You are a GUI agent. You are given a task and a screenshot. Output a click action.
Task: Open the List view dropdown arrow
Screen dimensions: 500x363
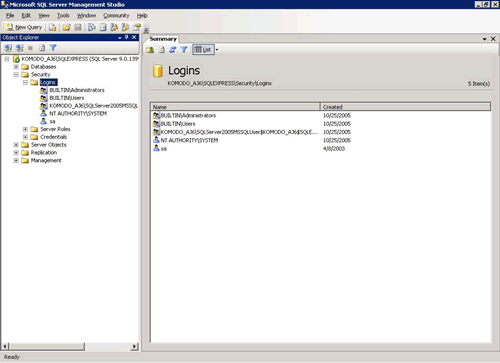pyautogui.click(x=217, y=50)
